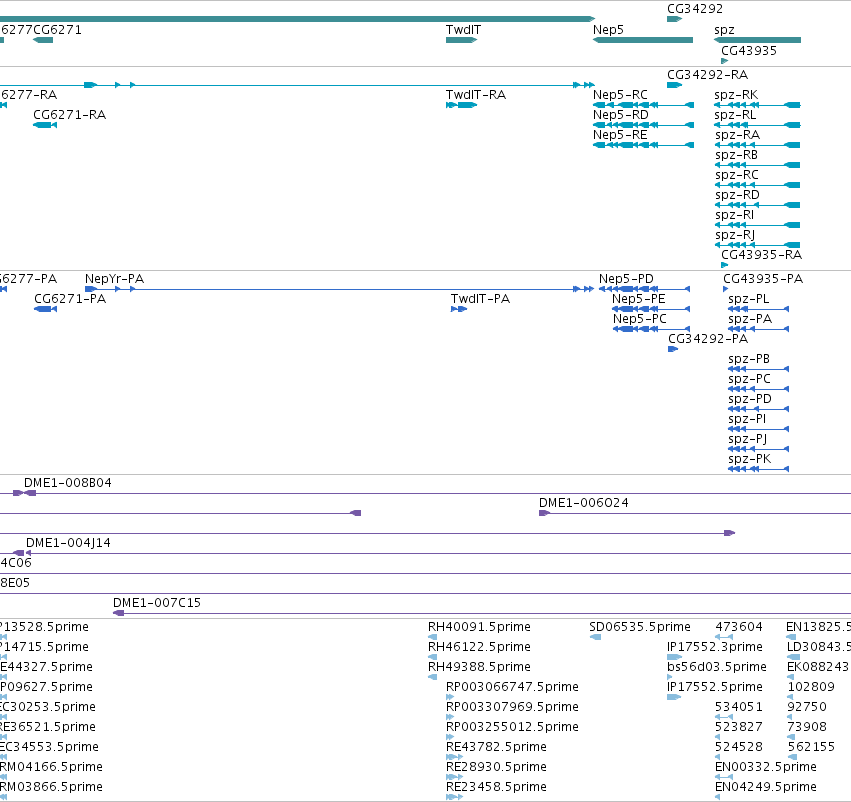Select protein Nep5-PE
The height and width of the screenshot is (802, 851).
pos(651,309)
